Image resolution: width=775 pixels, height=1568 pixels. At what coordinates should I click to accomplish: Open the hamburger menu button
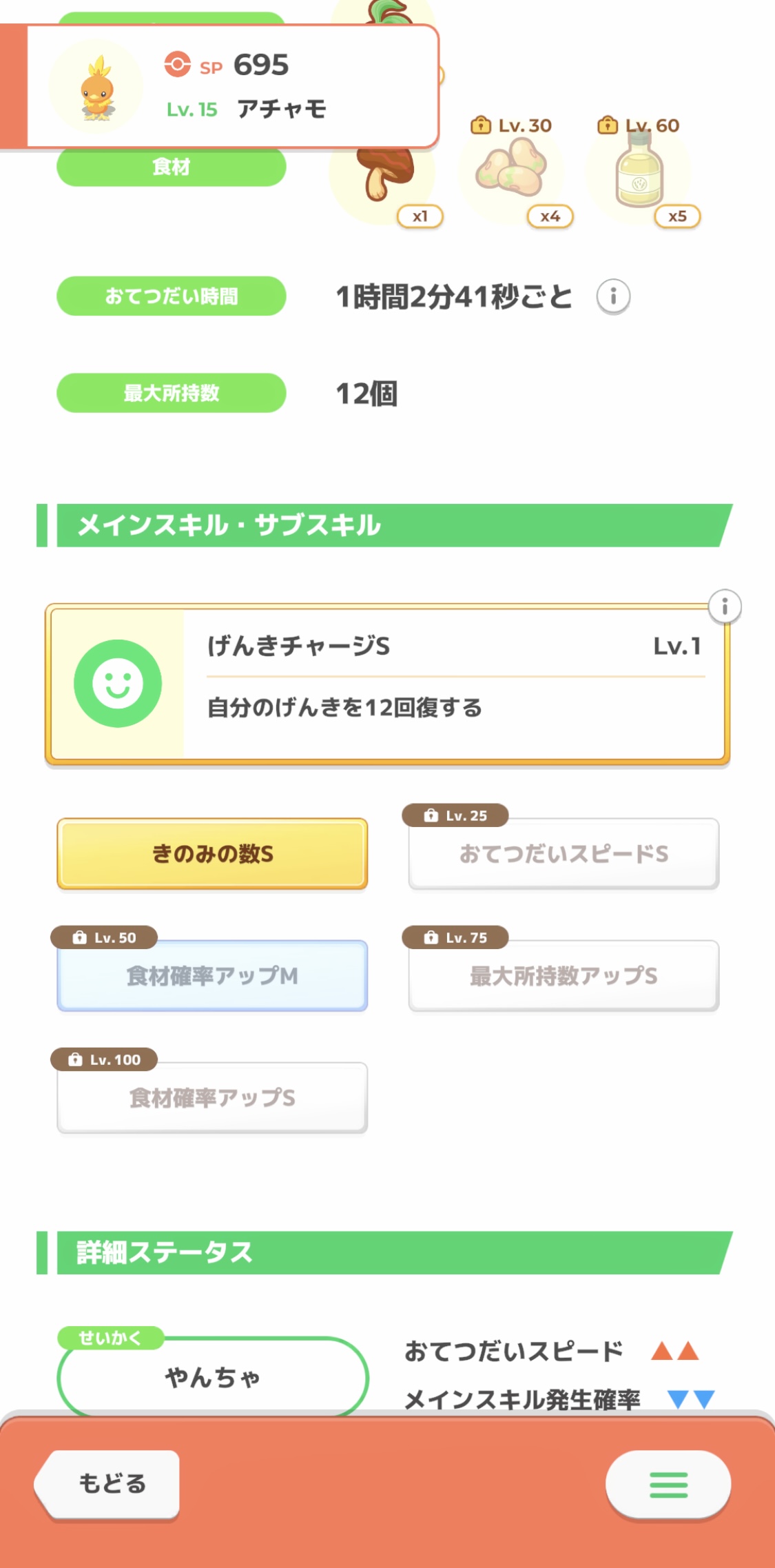click(668, 1485)
